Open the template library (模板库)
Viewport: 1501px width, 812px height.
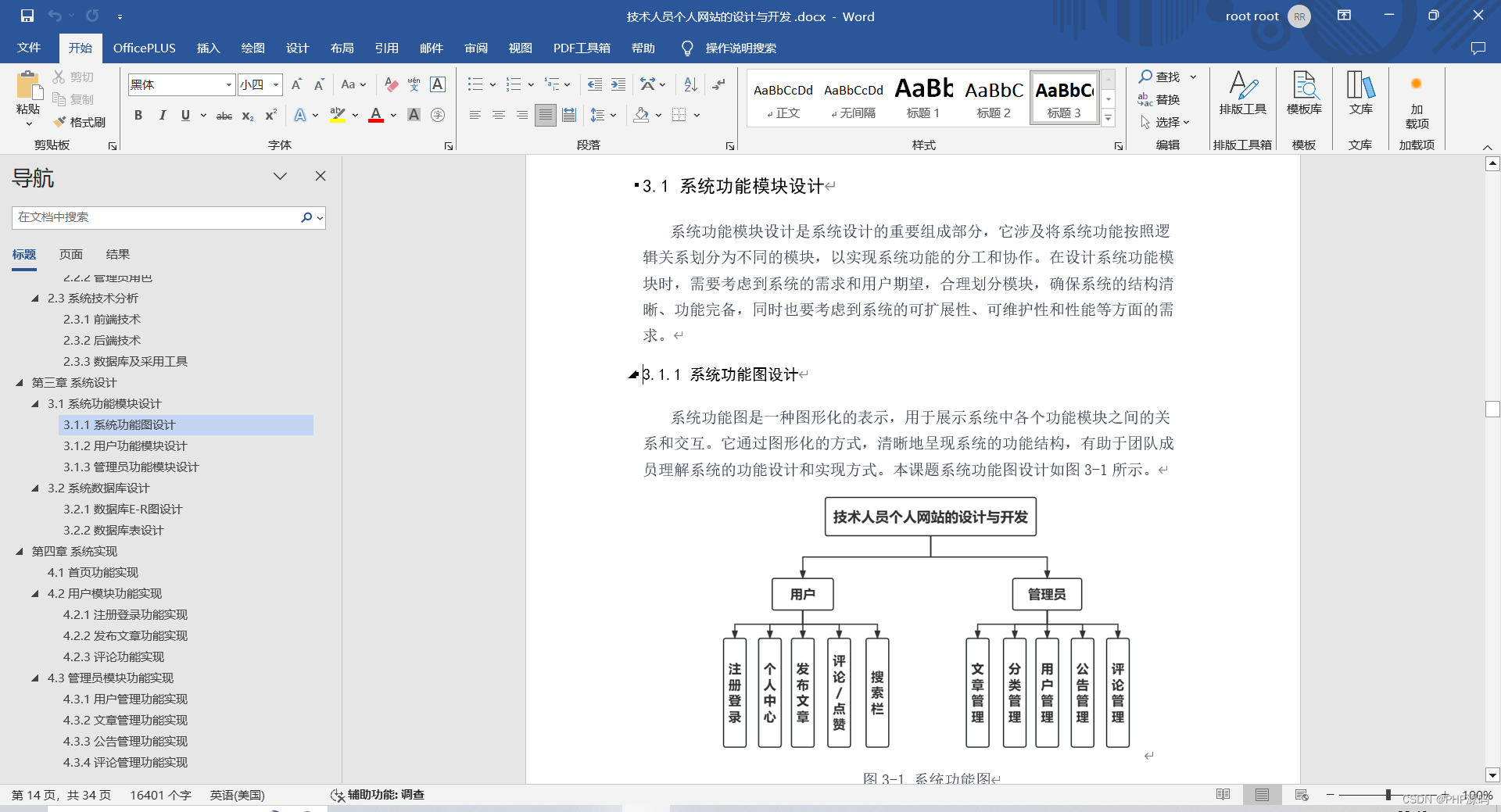tap(1304, 94)
